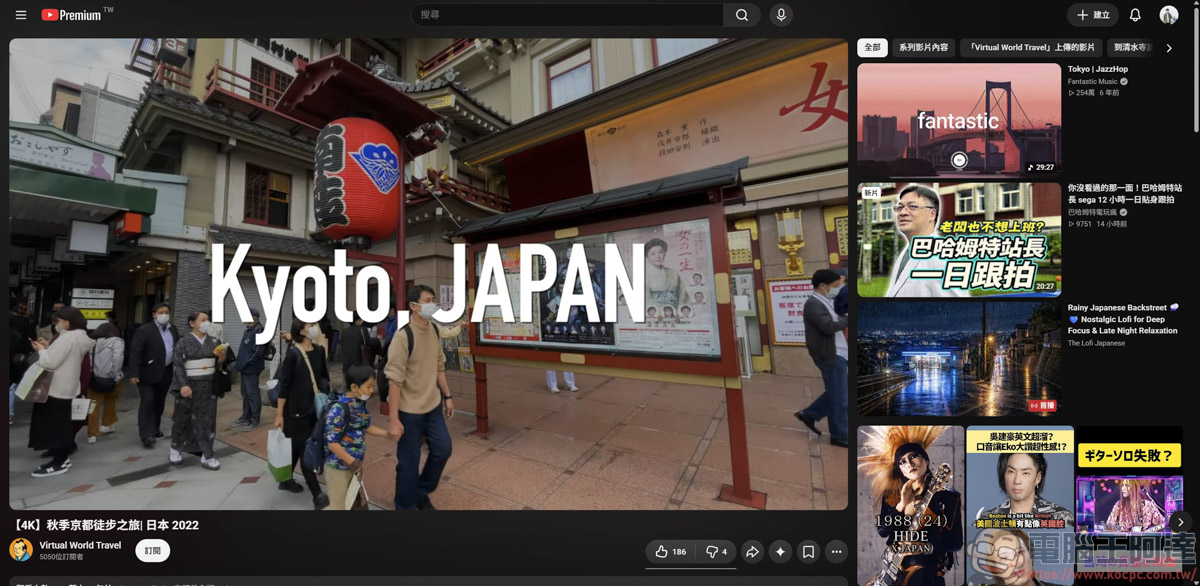Open the Fantastic Music channel name

point(1092,82)
